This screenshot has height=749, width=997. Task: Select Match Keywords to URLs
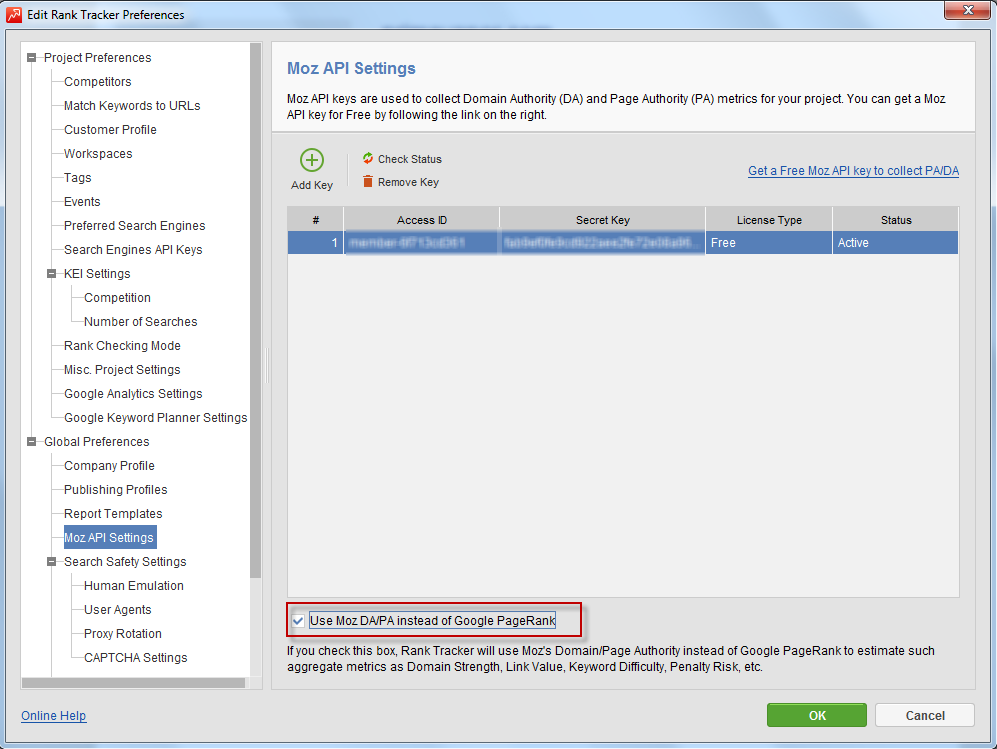click(x=132, y=106)
